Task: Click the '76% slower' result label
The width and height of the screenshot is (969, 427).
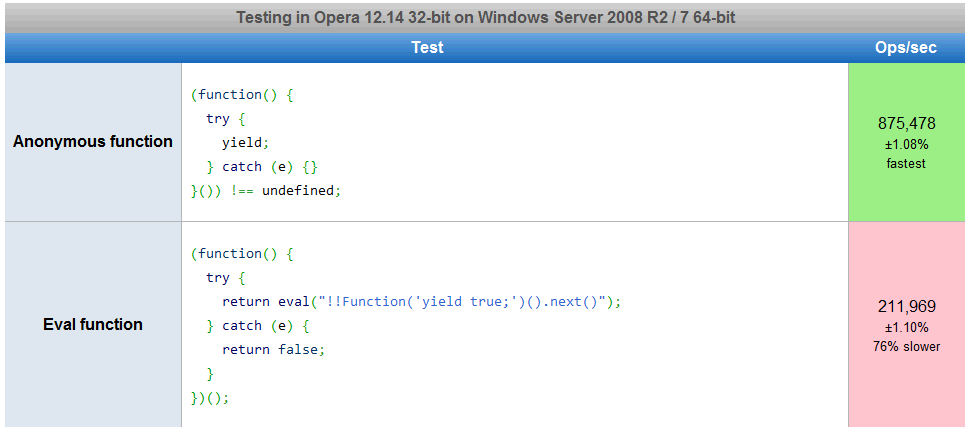Action: 907,347
